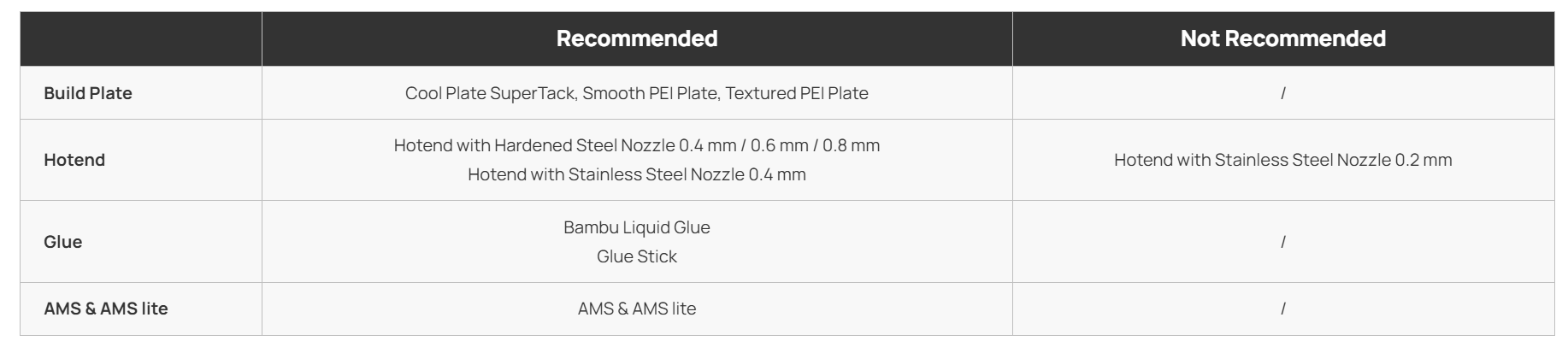The height and width of the screenshot is (347, 1568).
Task: Click the recommended build plates text
Action: pos(637,93)
